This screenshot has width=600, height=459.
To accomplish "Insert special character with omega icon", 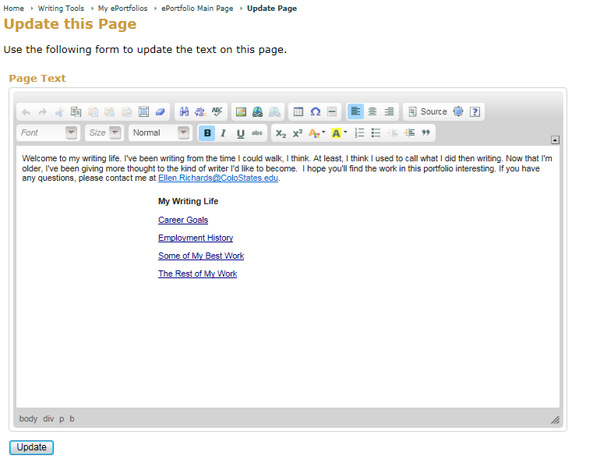I will point(315,112).
